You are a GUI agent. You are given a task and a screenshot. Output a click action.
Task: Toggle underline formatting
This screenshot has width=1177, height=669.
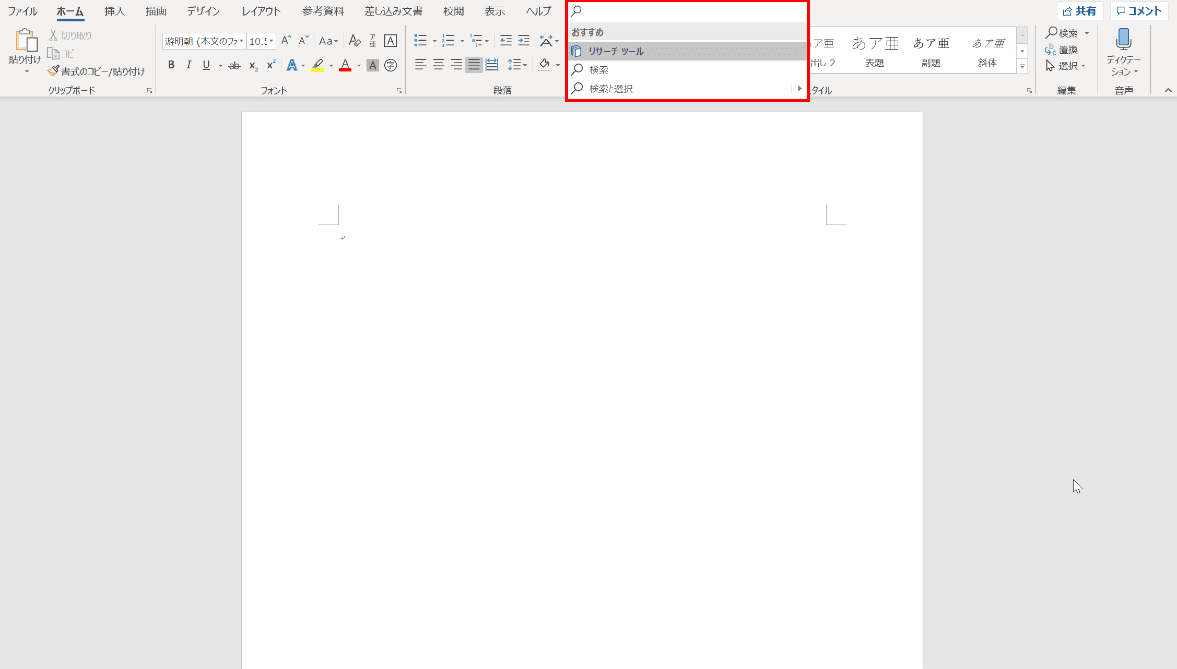(206, 65)
